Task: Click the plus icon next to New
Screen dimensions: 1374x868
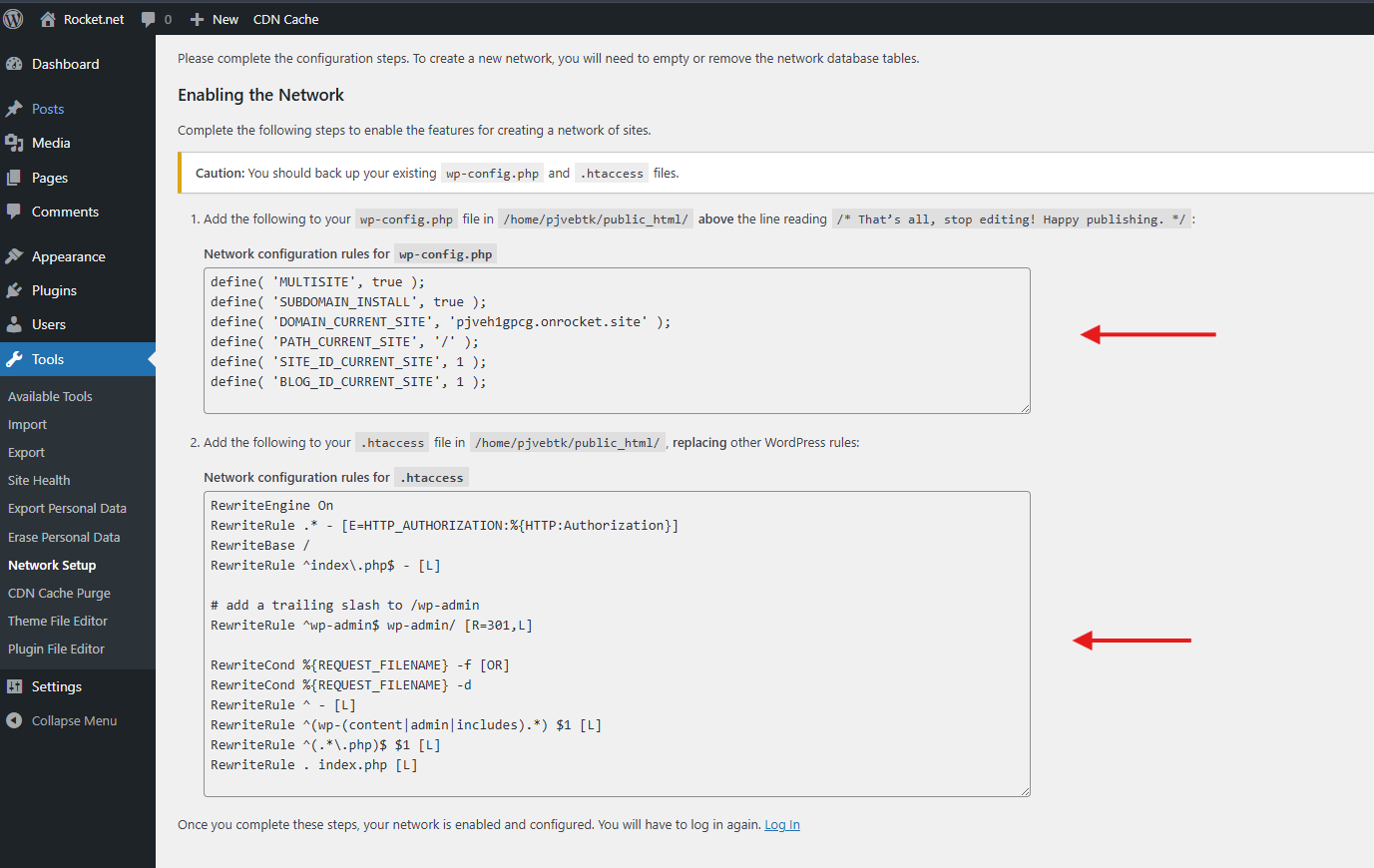Action: (197, 19)
